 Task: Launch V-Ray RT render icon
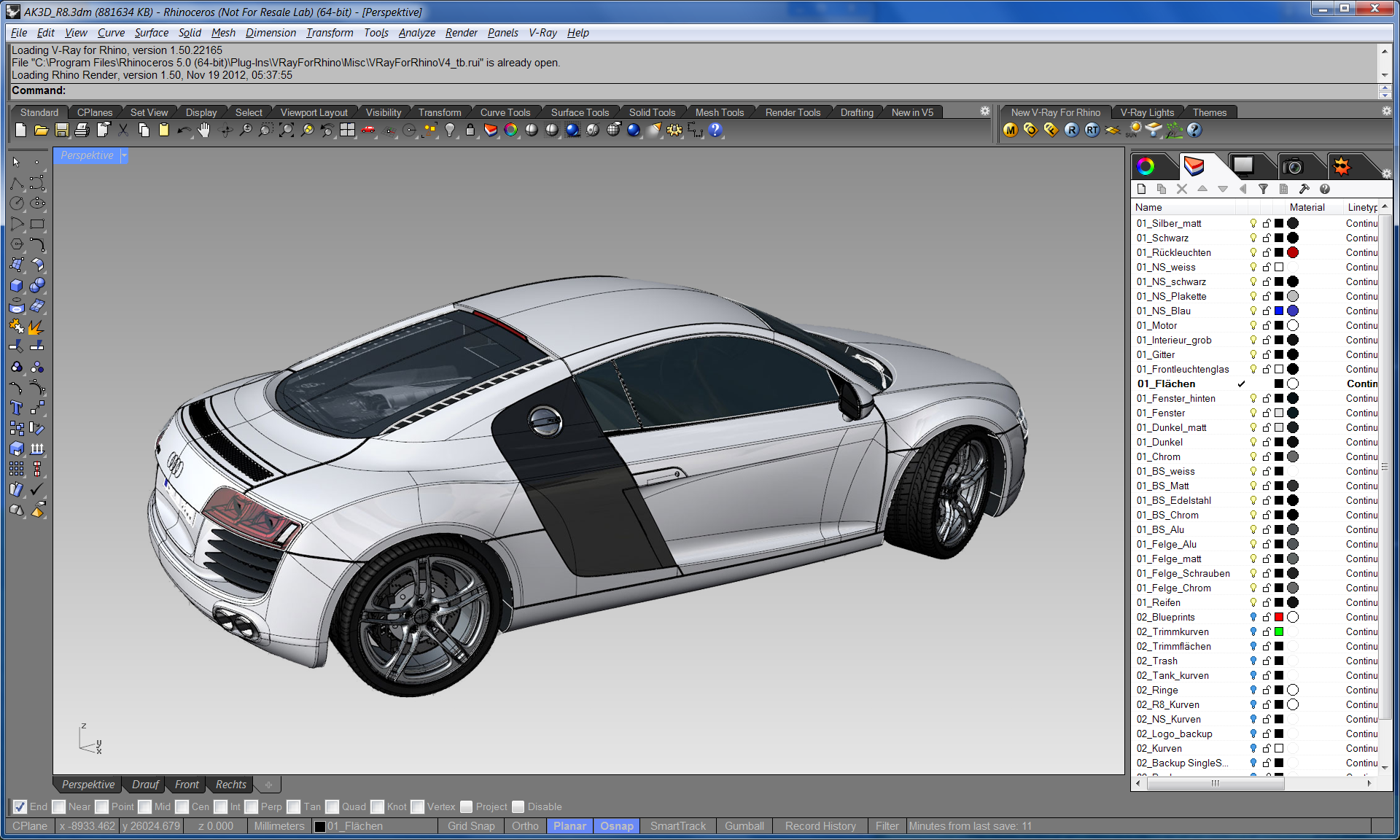pyautogui.click(x=1092, y=130)
